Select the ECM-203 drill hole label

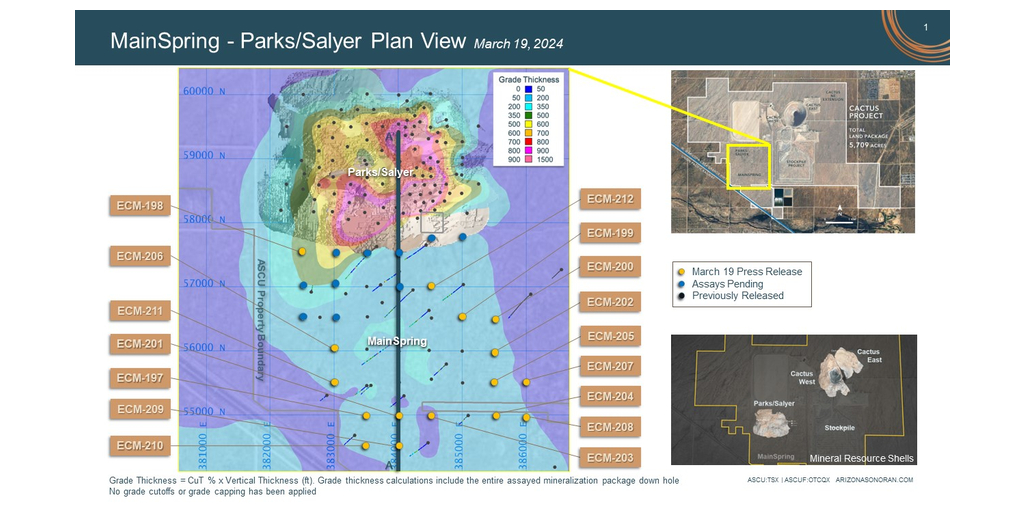point(609,458)
